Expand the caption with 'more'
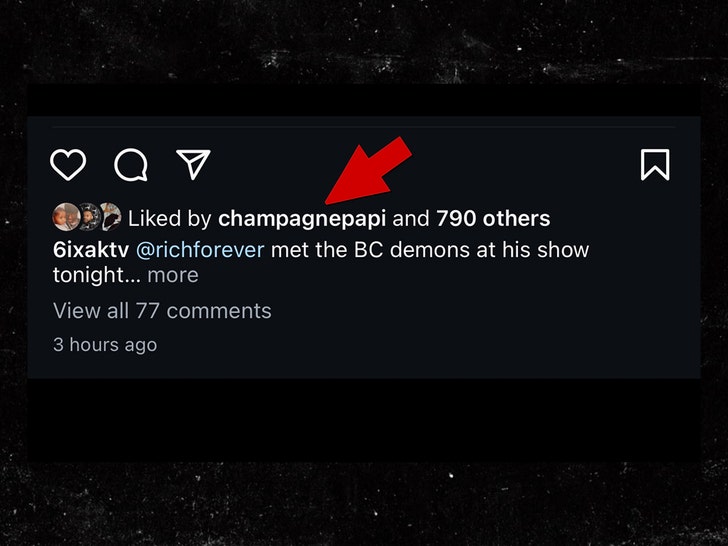The image size is (728, 546). point(173,275)
